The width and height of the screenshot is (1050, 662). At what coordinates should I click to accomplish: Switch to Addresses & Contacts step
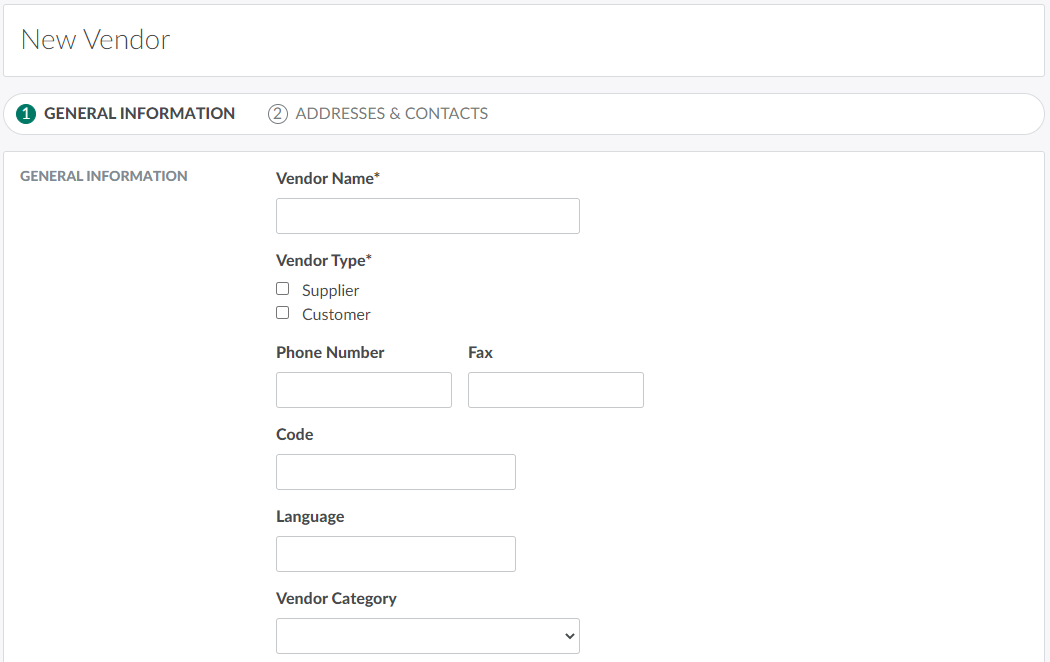pyautogui.click(x=391, y=114)
